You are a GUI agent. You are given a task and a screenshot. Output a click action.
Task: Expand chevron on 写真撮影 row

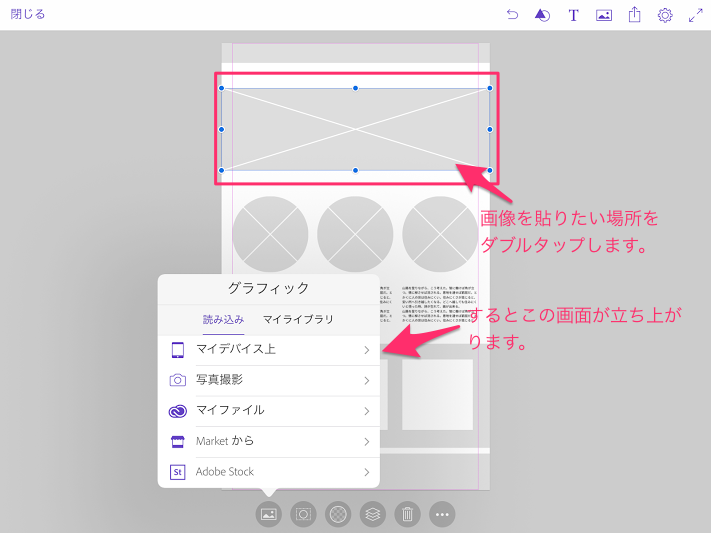click(x=366, y=380)
